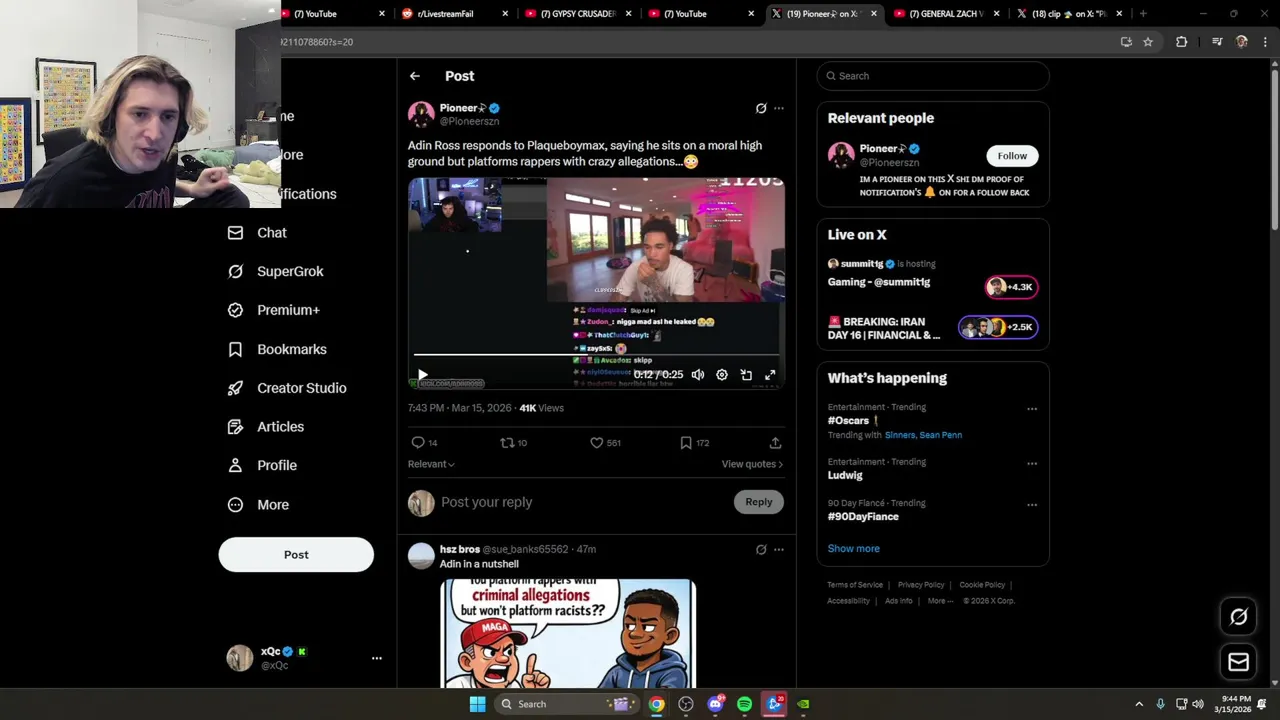Play the Adin Ross video clip
This screenshot has height=720, width=1280.
tap(422, 375)
